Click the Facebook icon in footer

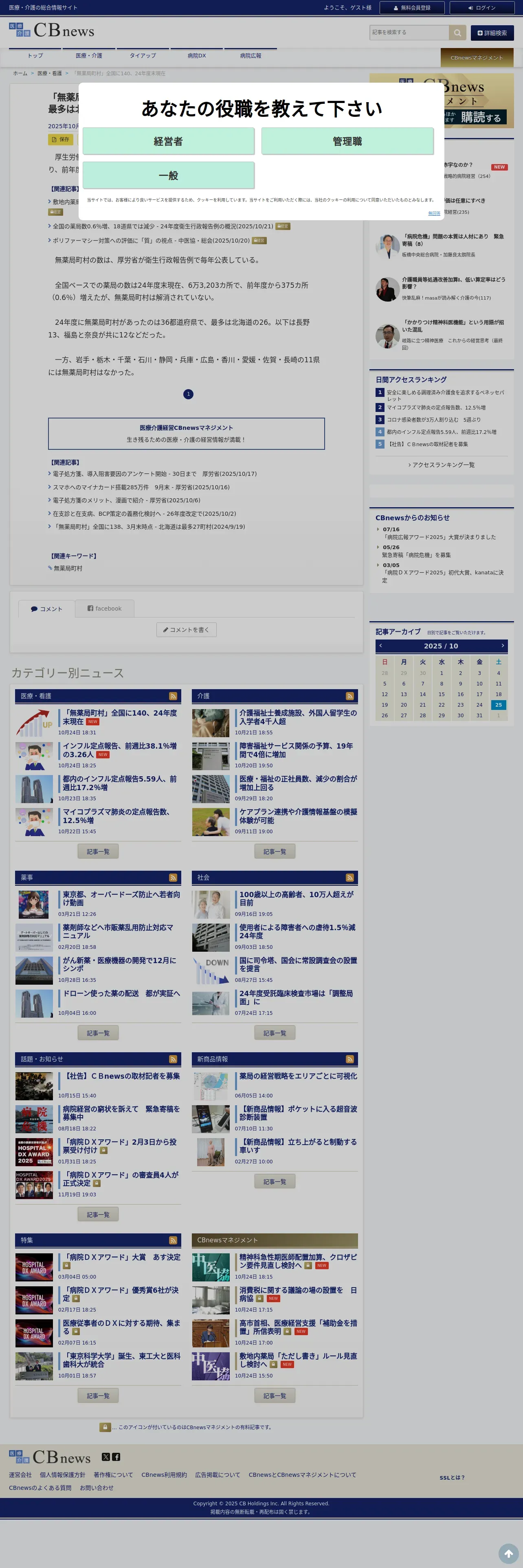(x=116, y=1456)
